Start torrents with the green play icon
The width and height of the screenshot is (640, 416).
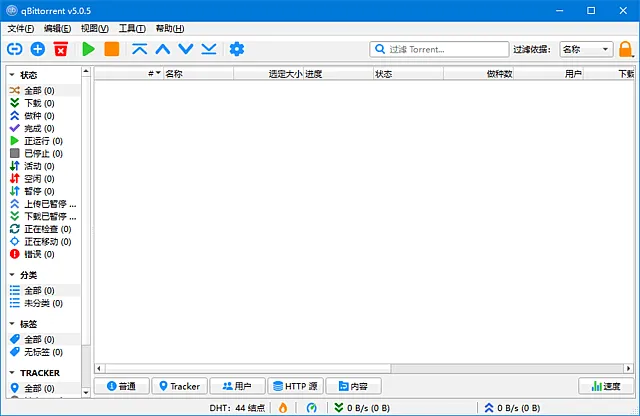[89, 49]
